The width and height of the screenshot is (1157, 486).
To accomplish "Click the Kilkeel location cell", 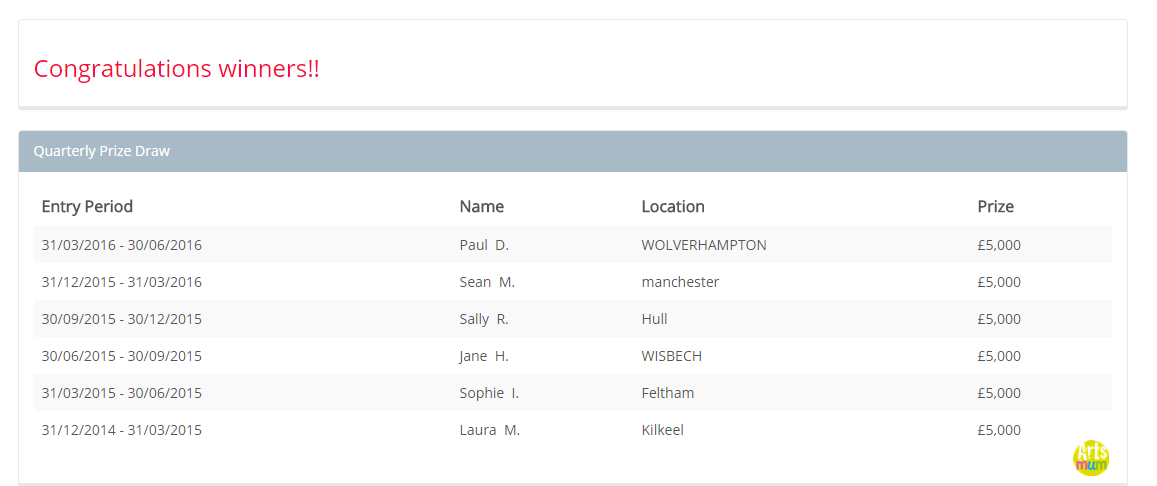I will [663, 430].
